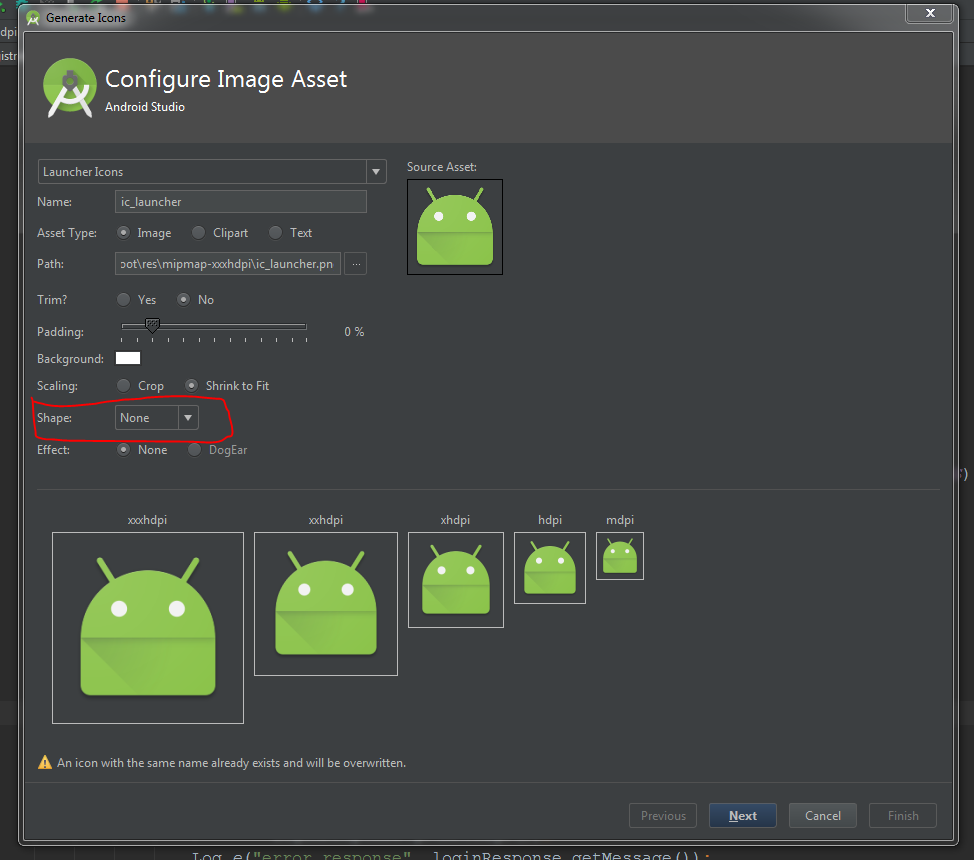The image size is (974, 860).
Task: Click the Cancel button
Action: (x=822, y=815)
